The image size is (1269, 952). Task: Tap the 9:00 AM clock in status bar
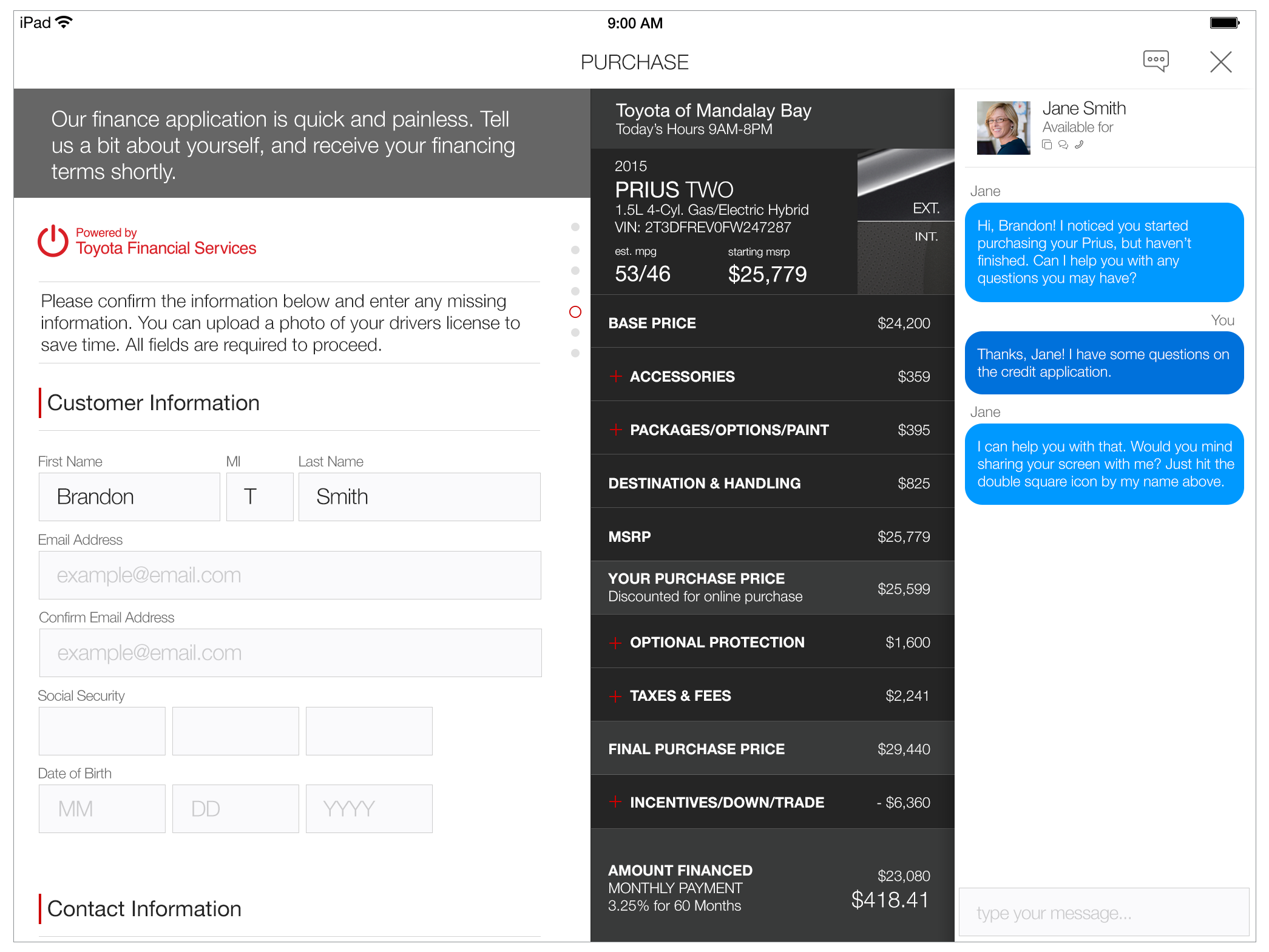(x=635, y=23)
